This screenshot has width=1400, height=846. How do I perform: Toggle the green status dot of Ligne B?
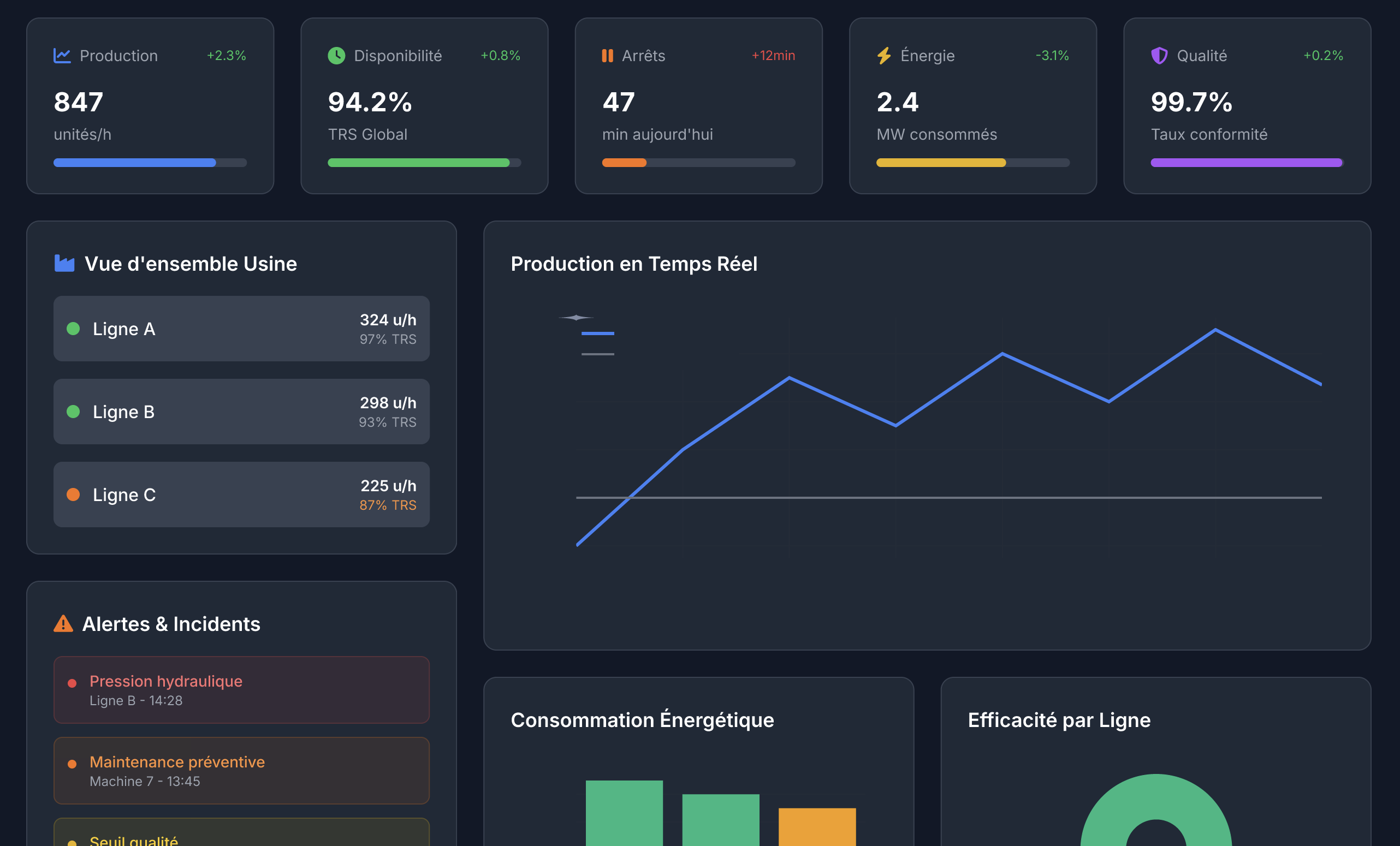point(74,411)
